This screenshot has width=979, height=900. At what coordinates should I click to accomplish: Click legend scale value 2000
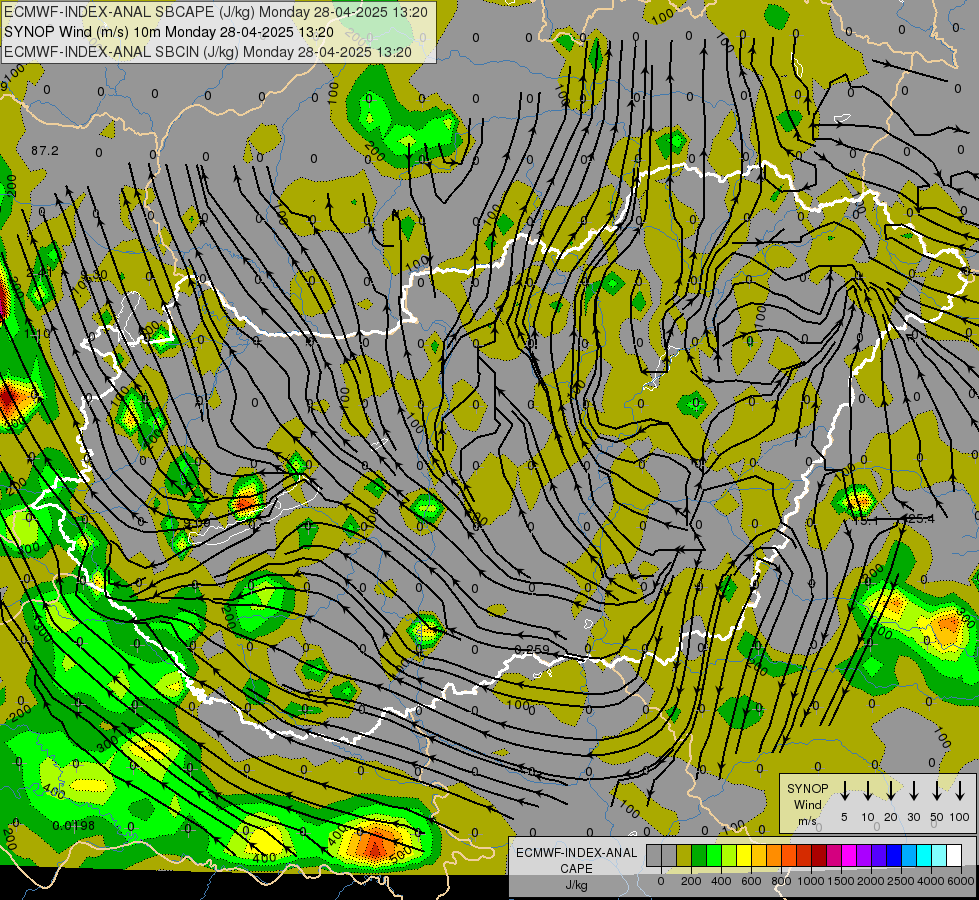click(870, 881)
